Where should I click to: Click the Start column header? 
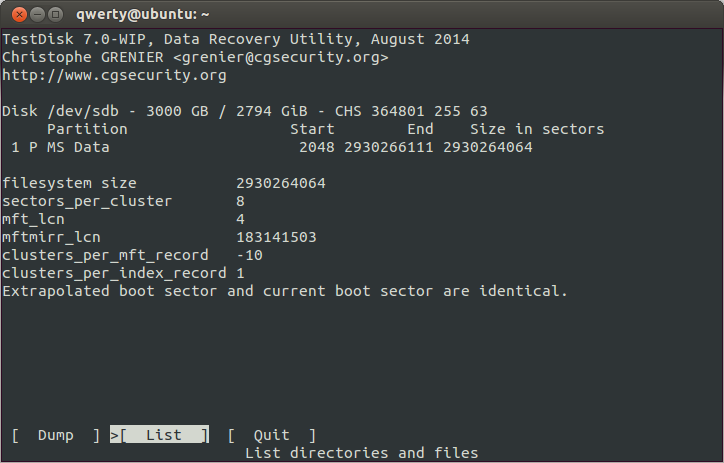pos(312,129)
